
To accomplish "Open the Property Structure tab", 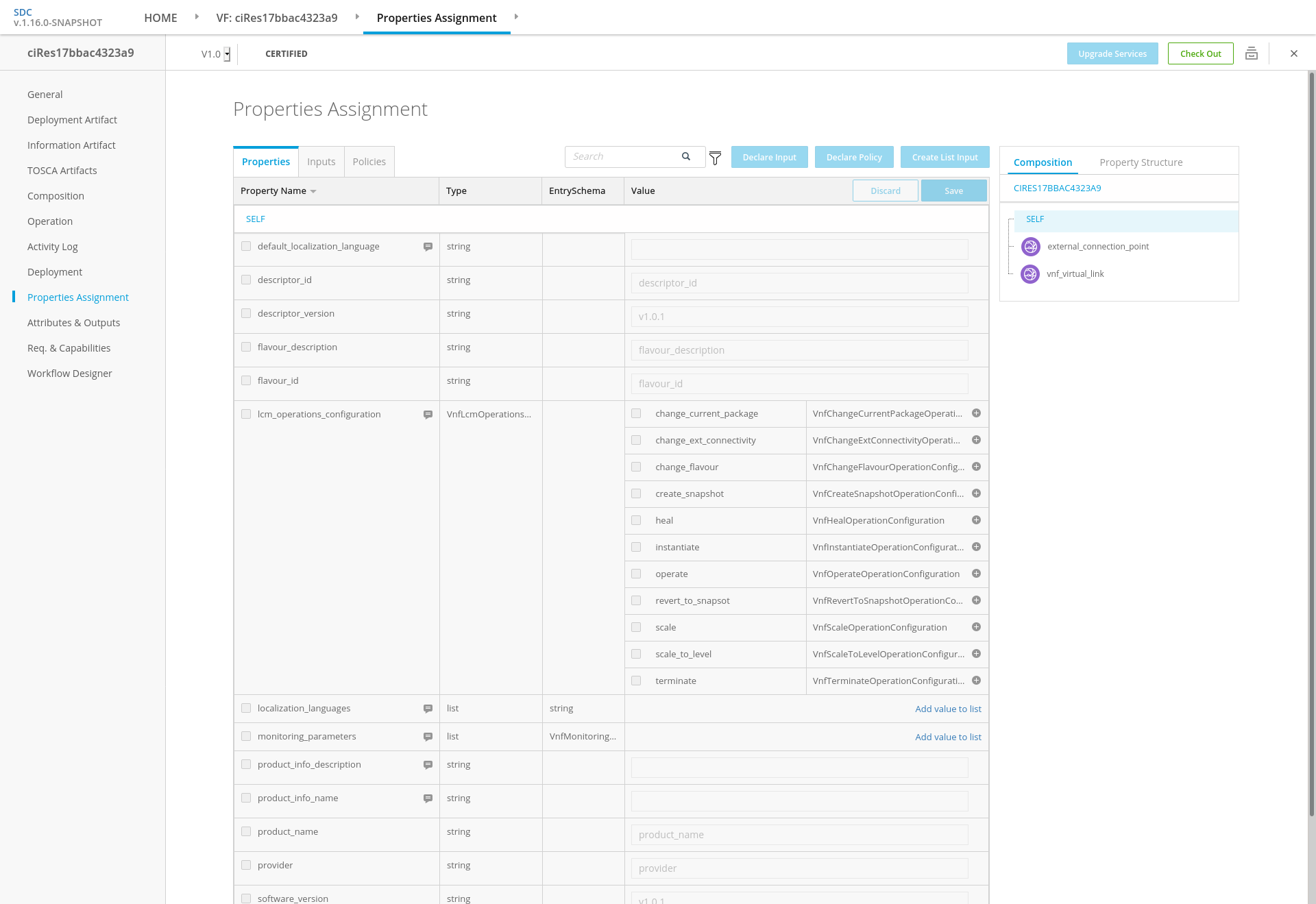I will pos(1141,162).
